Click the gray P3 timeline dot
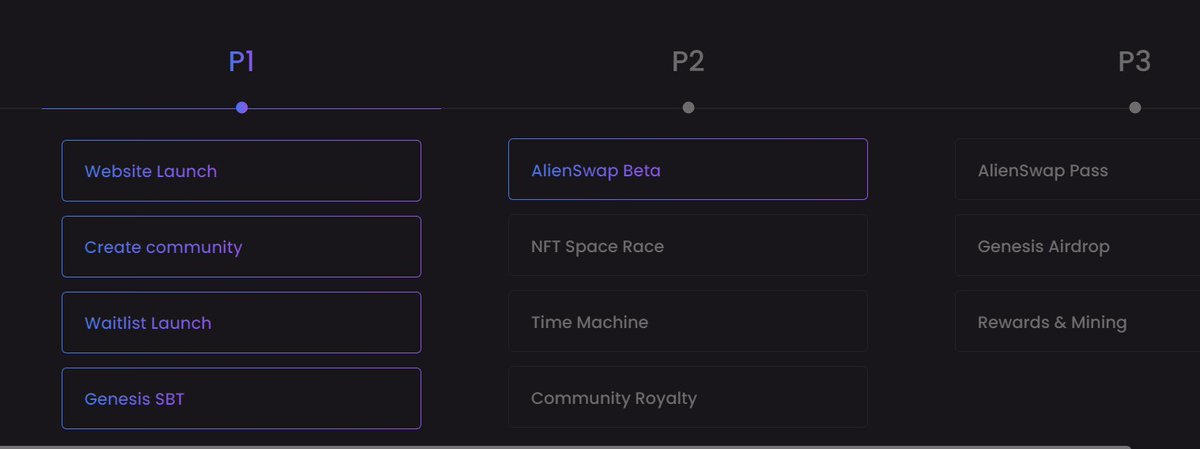 (x=1135, y=107)
